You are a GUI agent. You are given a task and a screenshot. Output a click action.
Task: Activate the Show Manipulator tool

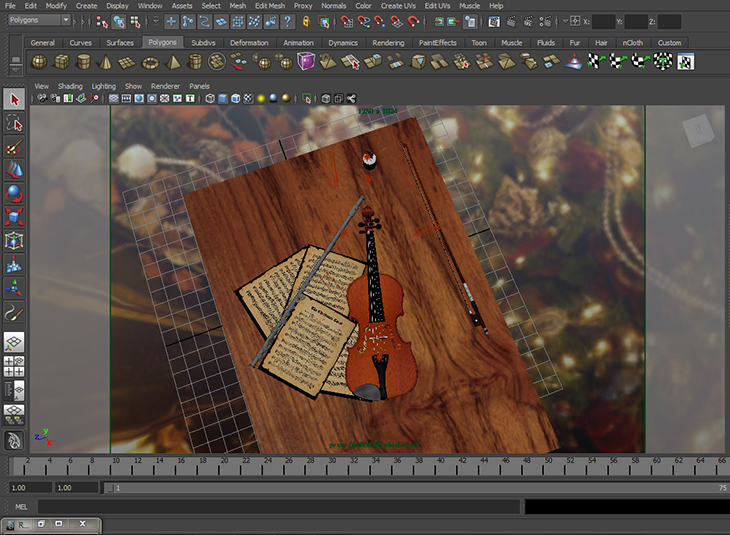pyautogui.click(x=14, y=288)
